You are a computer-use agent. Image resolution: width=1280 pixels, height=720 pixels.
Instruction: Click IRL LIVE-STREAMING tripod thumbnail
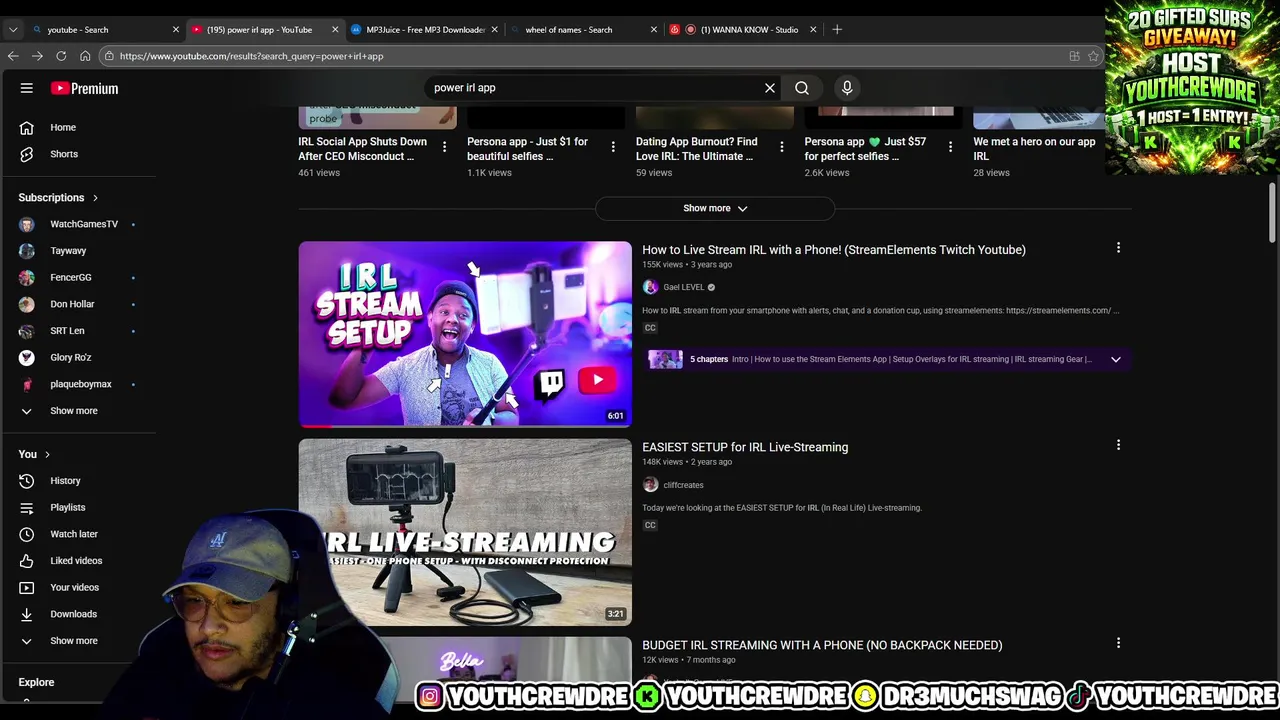465,532
